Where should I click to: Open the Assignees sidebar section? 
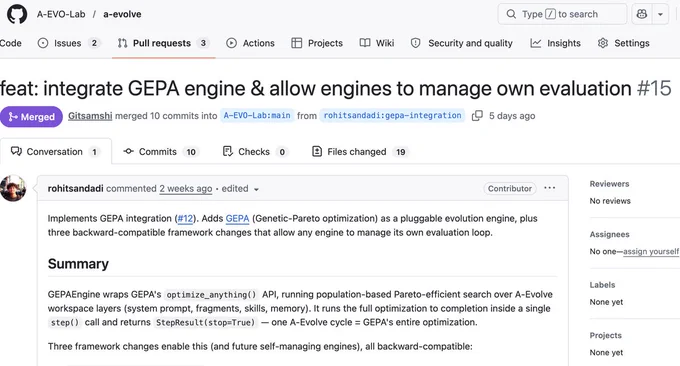(x=609, y=235)
